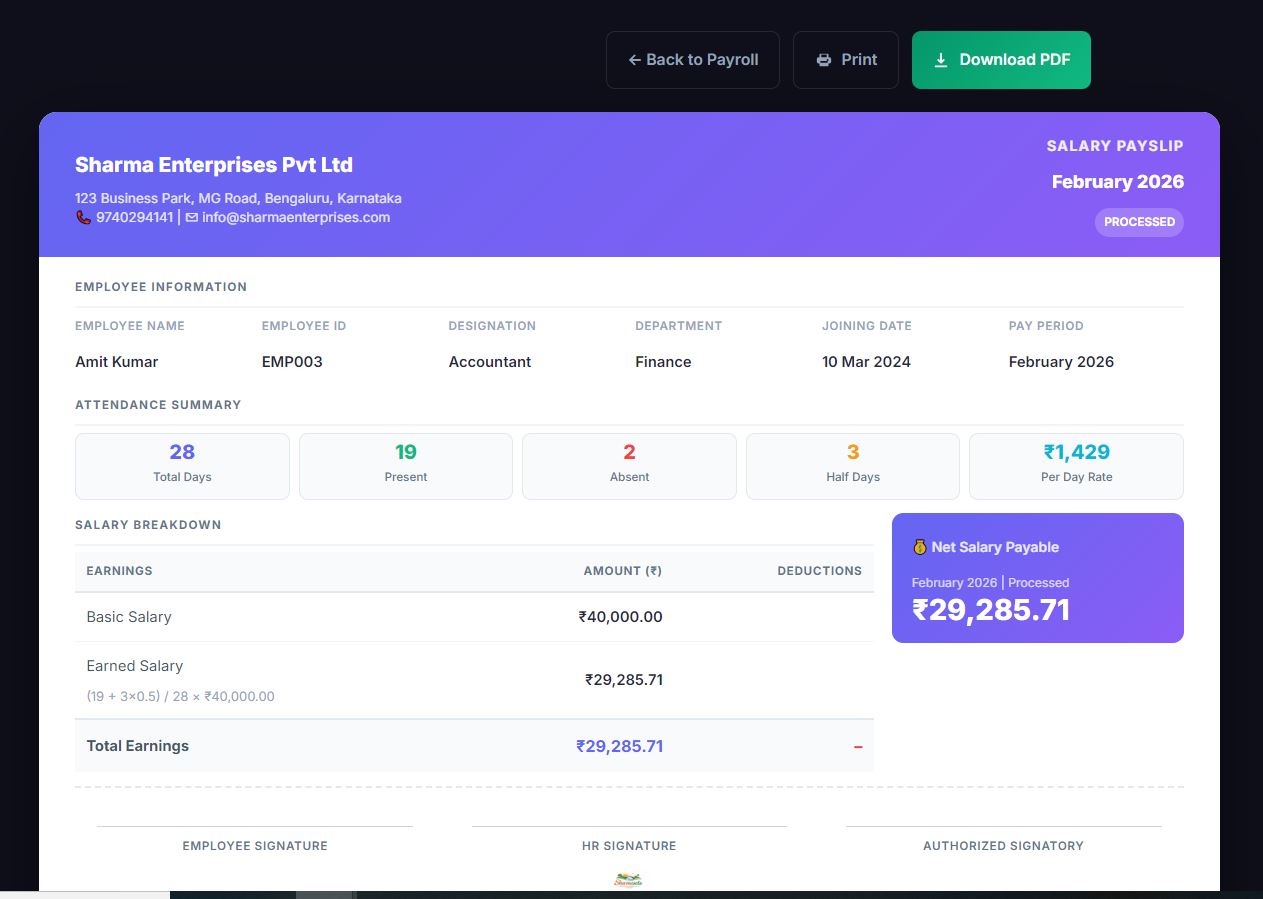Select the Total Days attendance card
The image size is (1263, 899).
coord(182,466)
